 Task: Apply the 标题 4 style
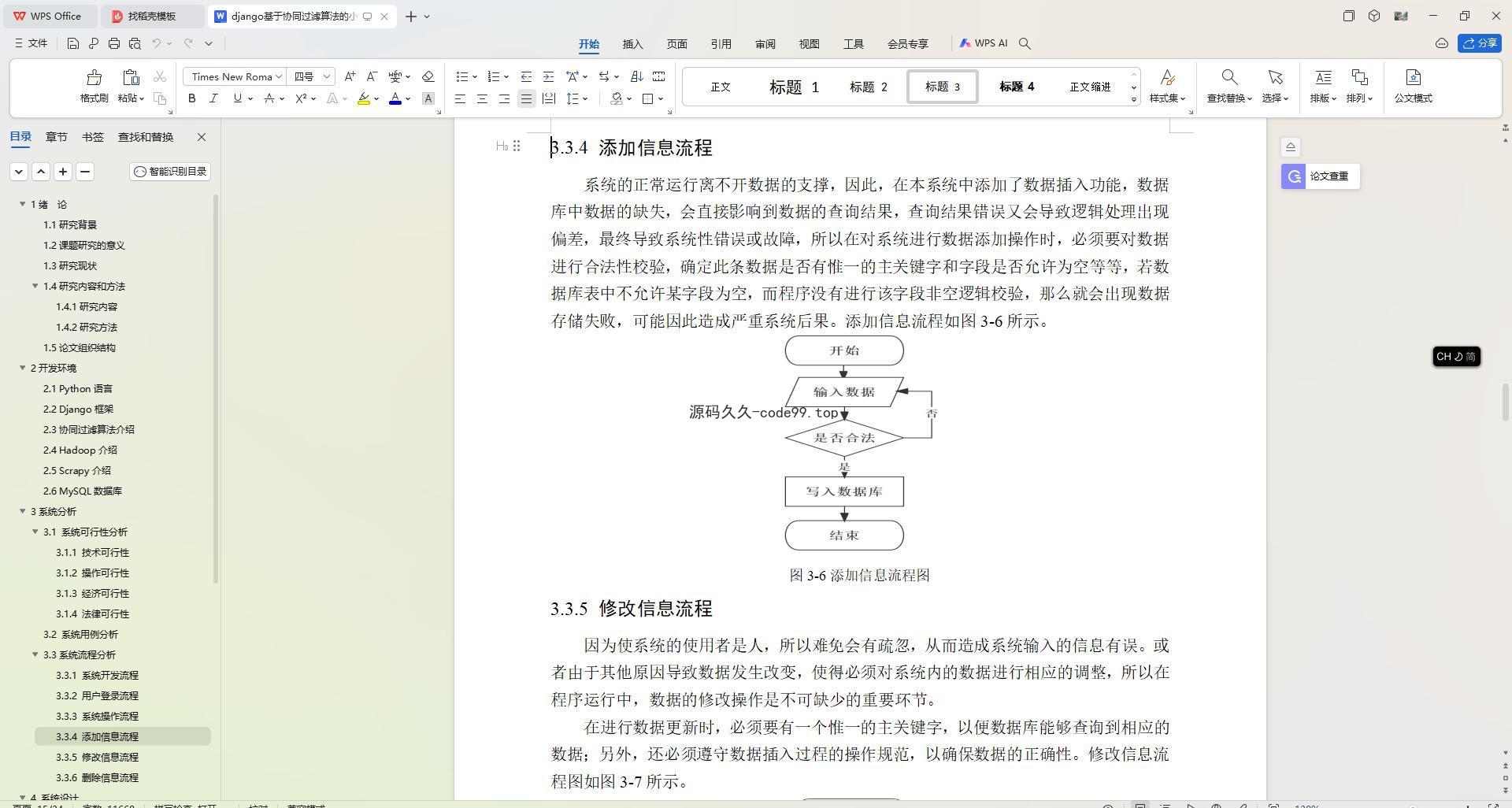click(x=1017, y=87)
